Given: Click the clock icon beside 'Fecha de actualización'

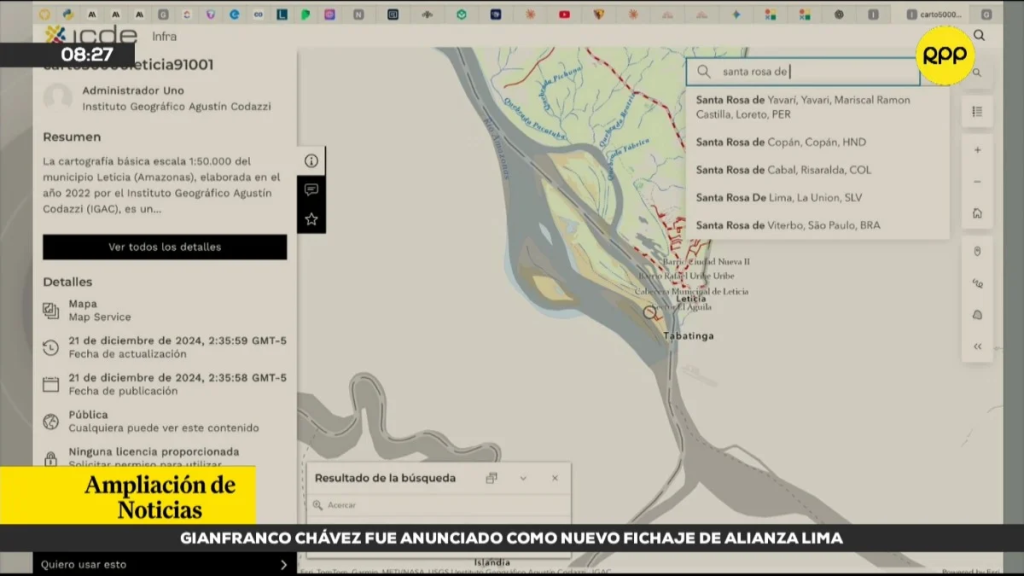Looking at the screenshot, I should [51, 347].
